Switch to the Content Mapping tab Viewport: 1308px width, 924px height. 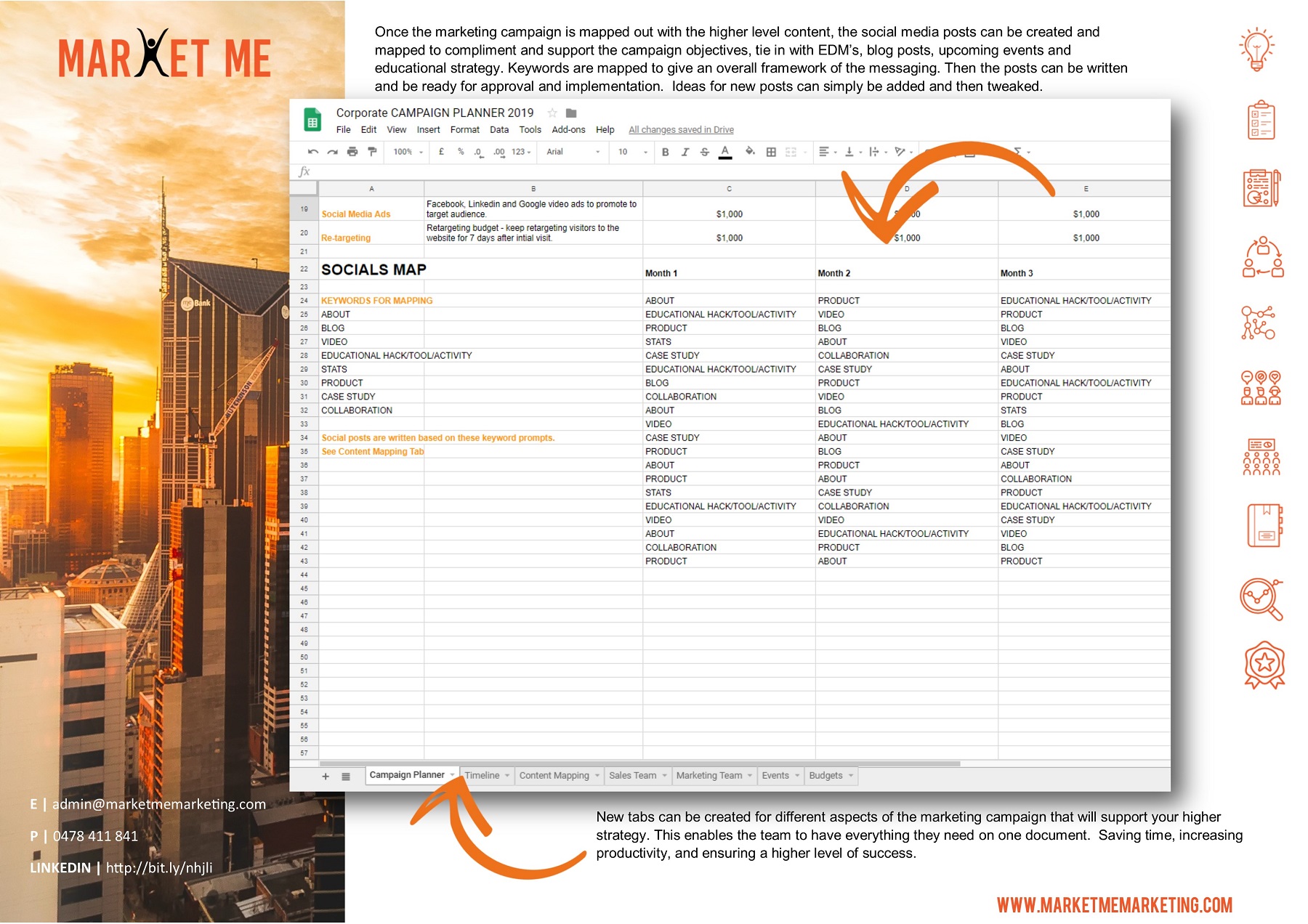click(554, 776)
